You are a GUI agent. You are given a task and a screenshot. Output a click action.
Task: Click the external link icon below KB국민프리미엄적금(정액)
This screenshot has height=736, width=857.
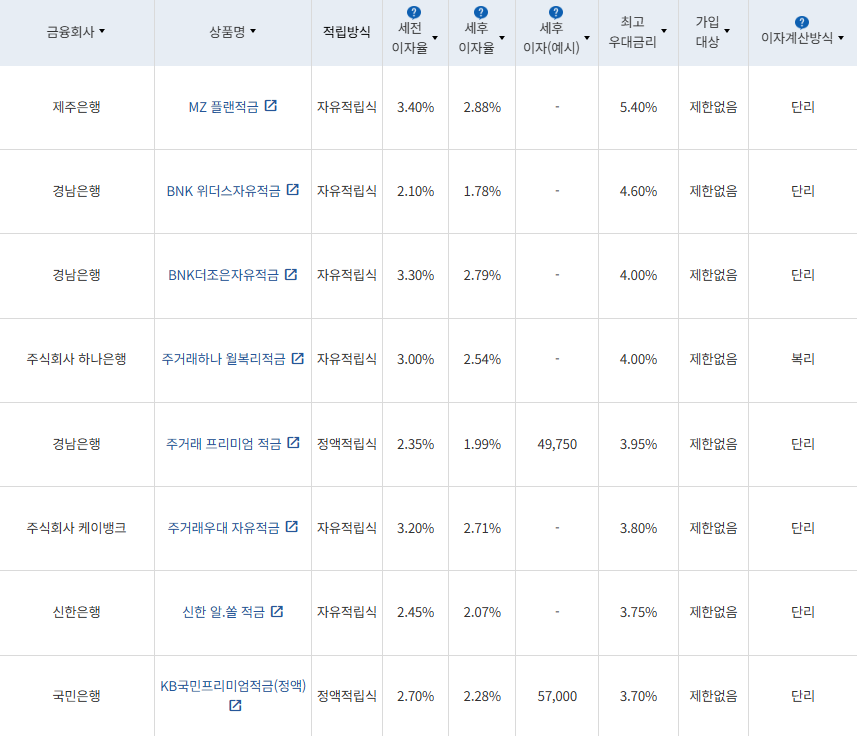pos(233,706)
